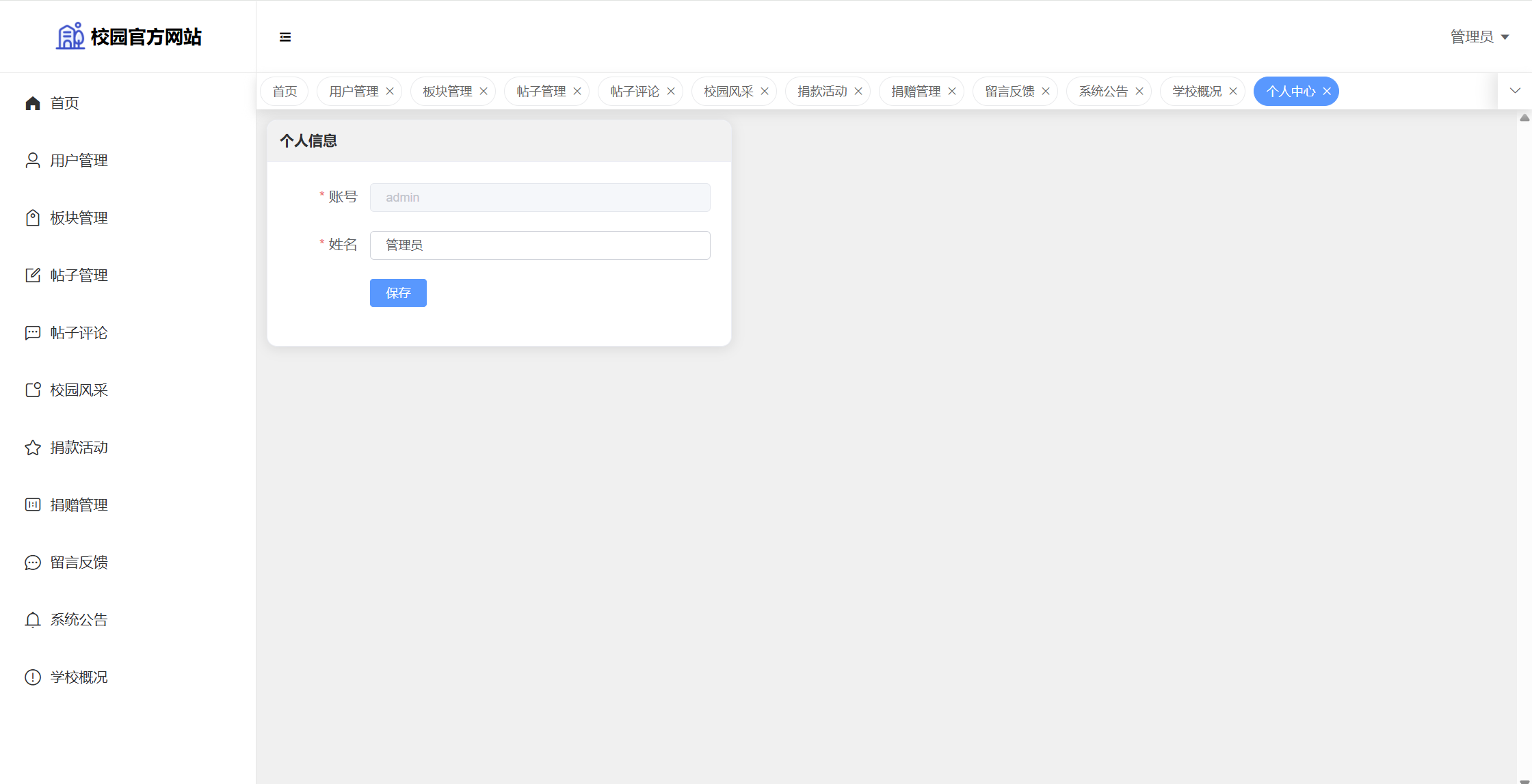Close the 个人中心 tab
Viewport: 1532px width, 784px height.
[x=1327, y=92]
